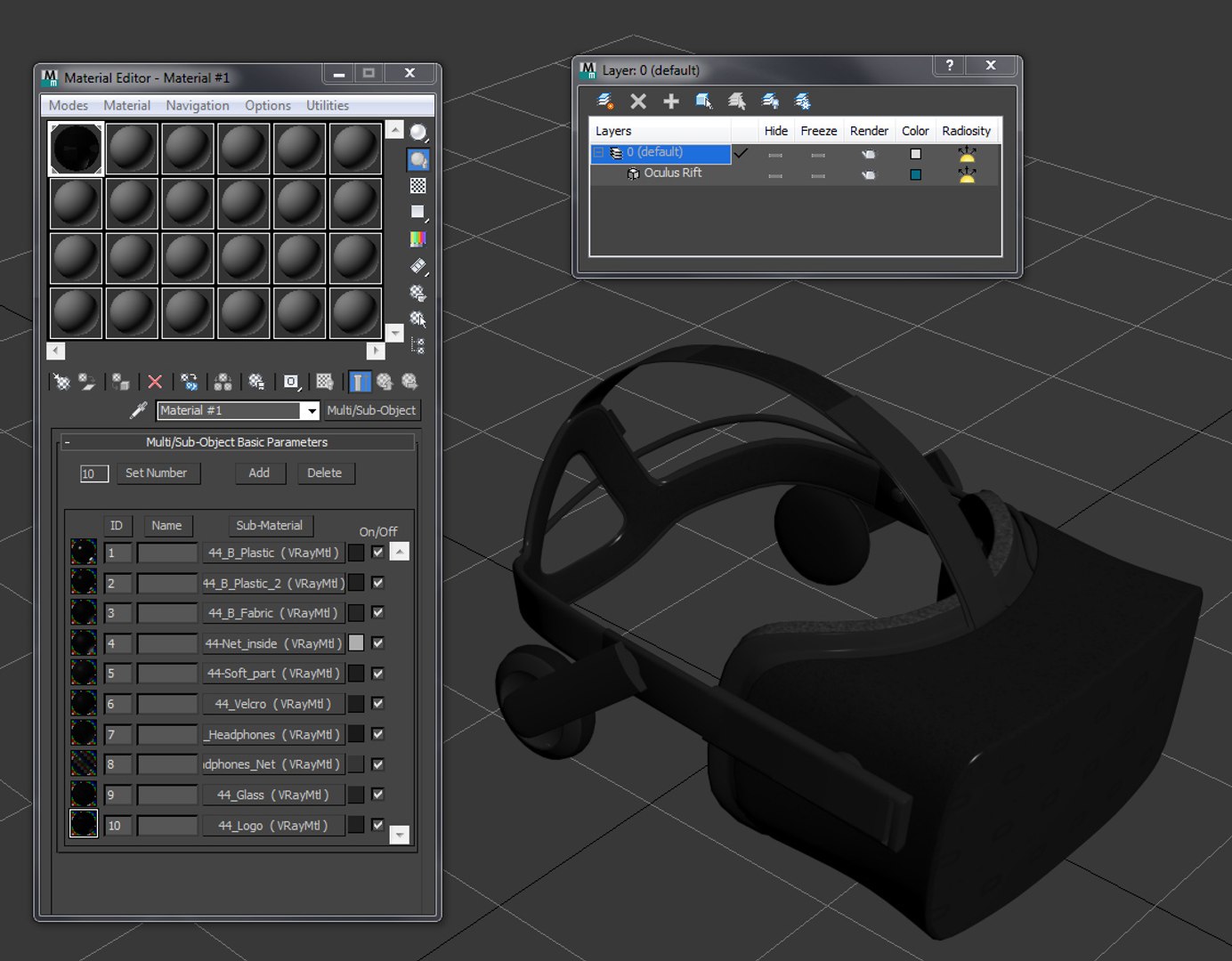
Task: Click Select Highlighted Objects icon in Layer dialog
Action: pos(704,101)
